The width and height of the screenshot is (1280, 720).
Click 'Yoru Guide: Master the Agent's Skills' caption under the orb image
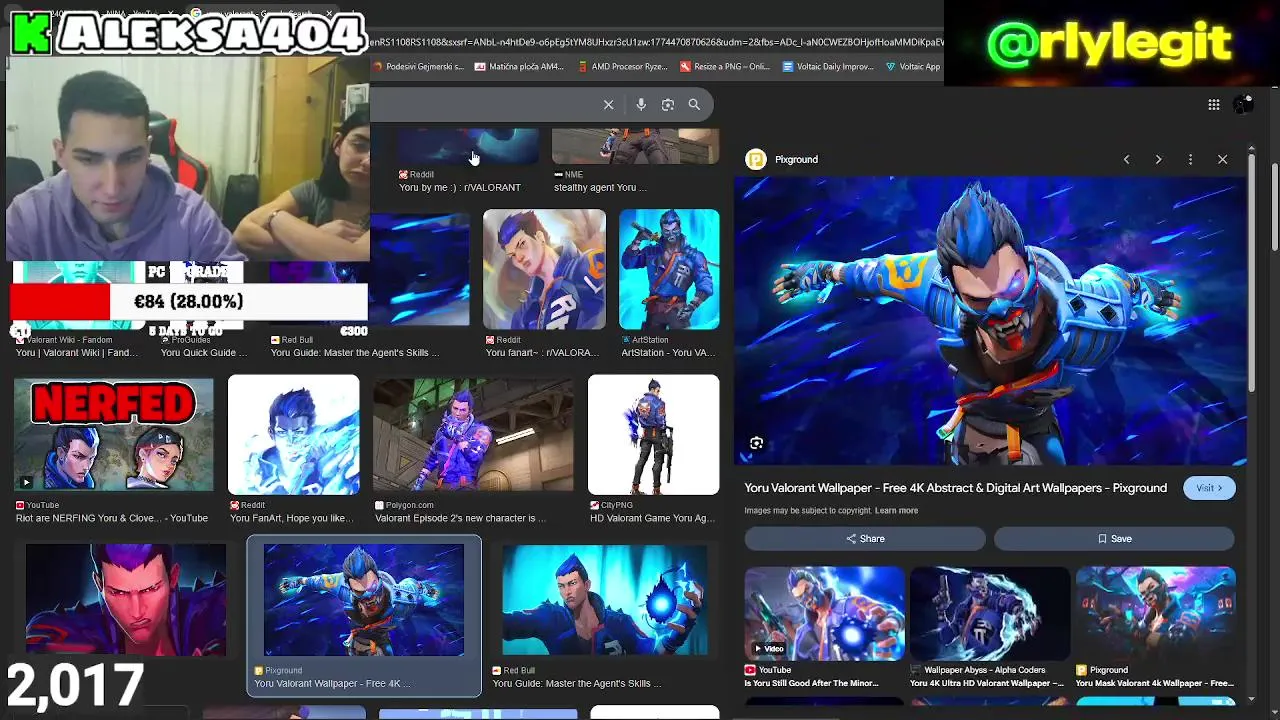tap(577, 683)
